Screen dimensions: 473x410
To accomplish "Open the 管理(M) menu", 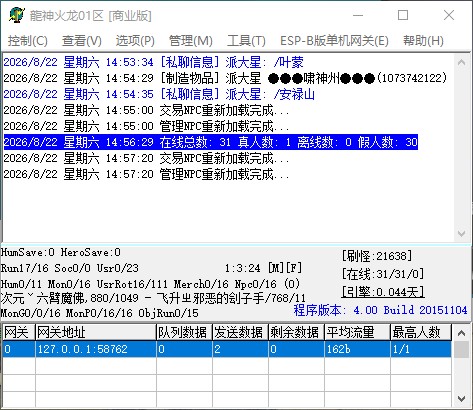I will [x=191, y=41].
